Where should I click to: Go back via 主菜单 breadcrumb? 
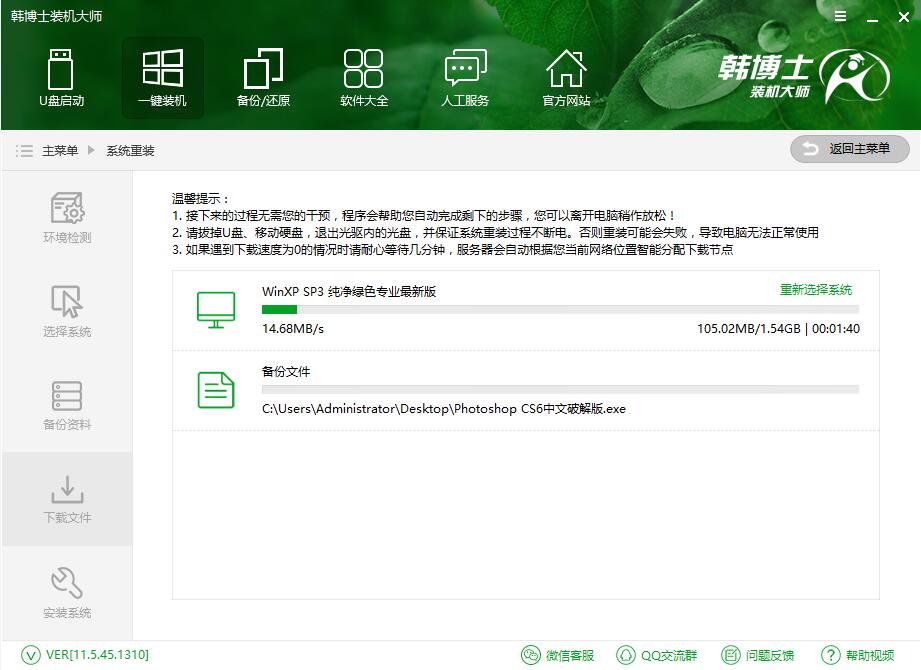[x=58, y=151]
